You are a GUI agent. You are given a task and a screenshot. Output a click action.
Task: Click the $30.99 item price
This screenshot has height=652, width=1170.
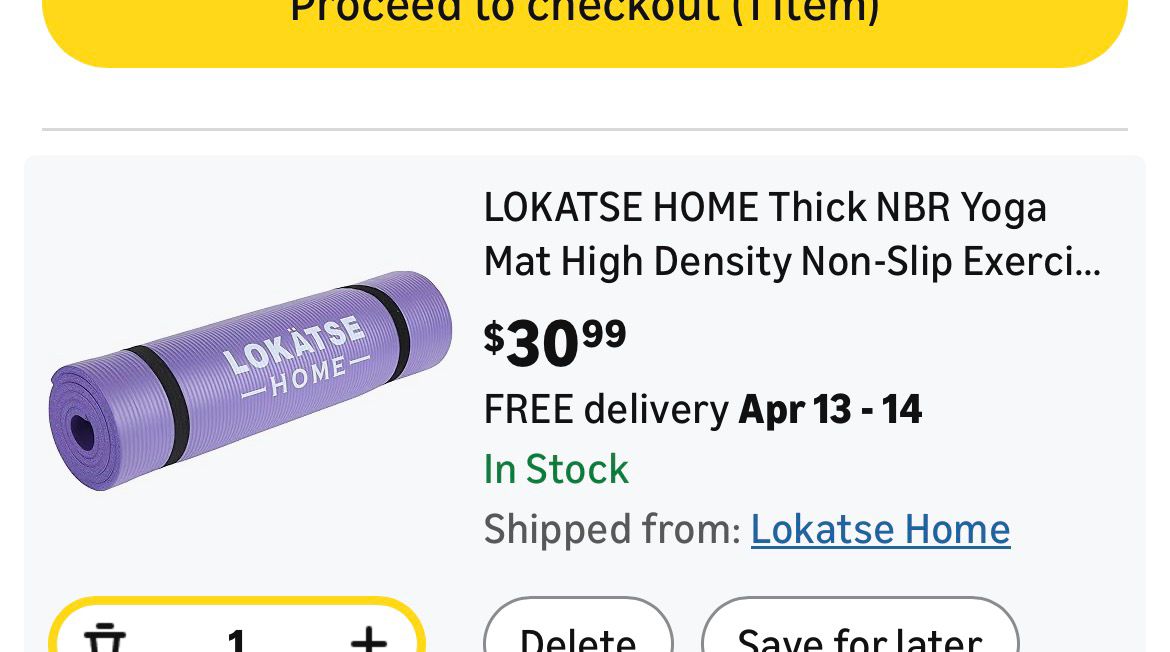(x=555, y=342)
